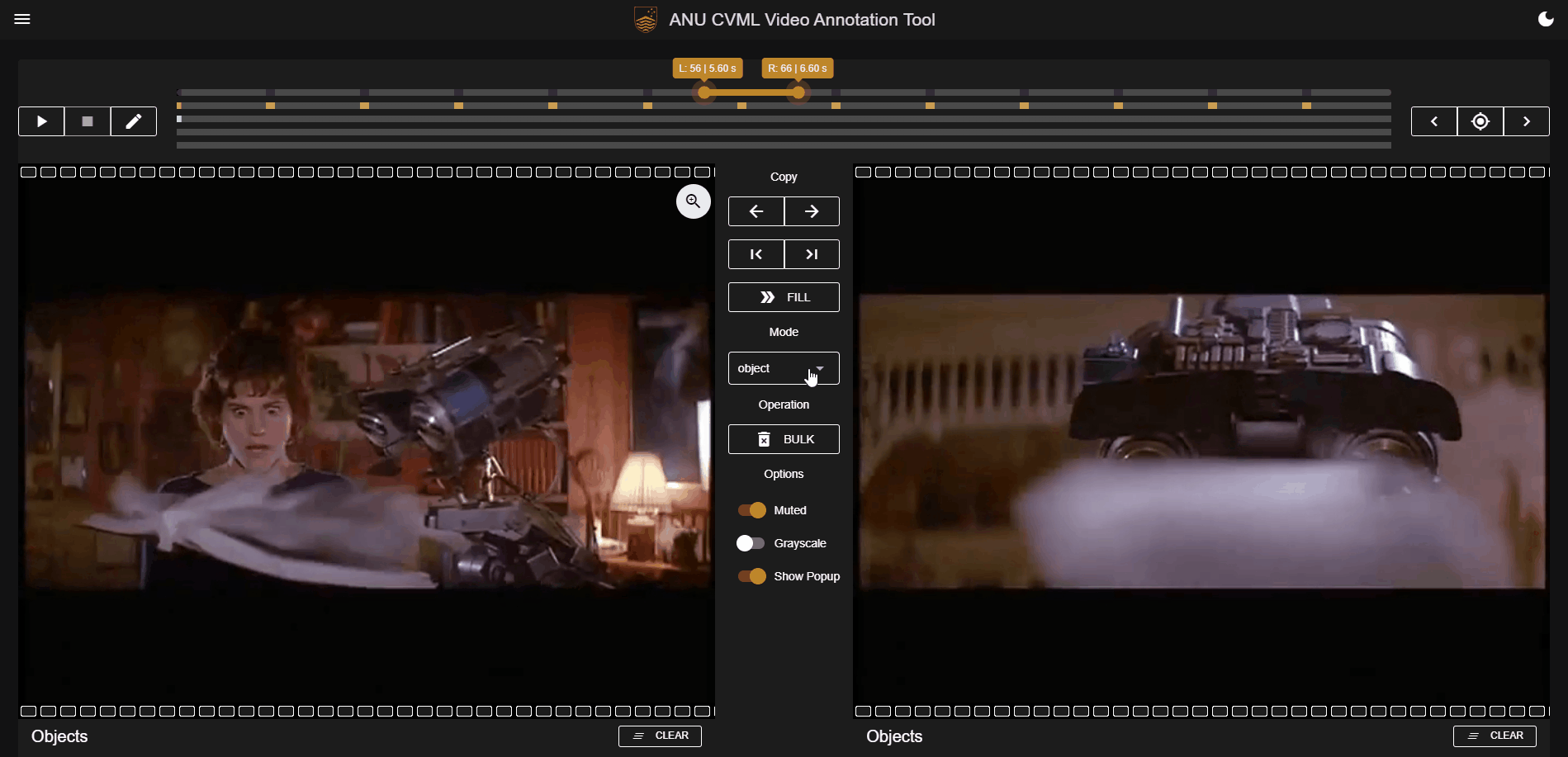This screenshot has width=1568, height=757.
Task: Toggle dark mode moon icon
Action: [x=1546, y=19]
